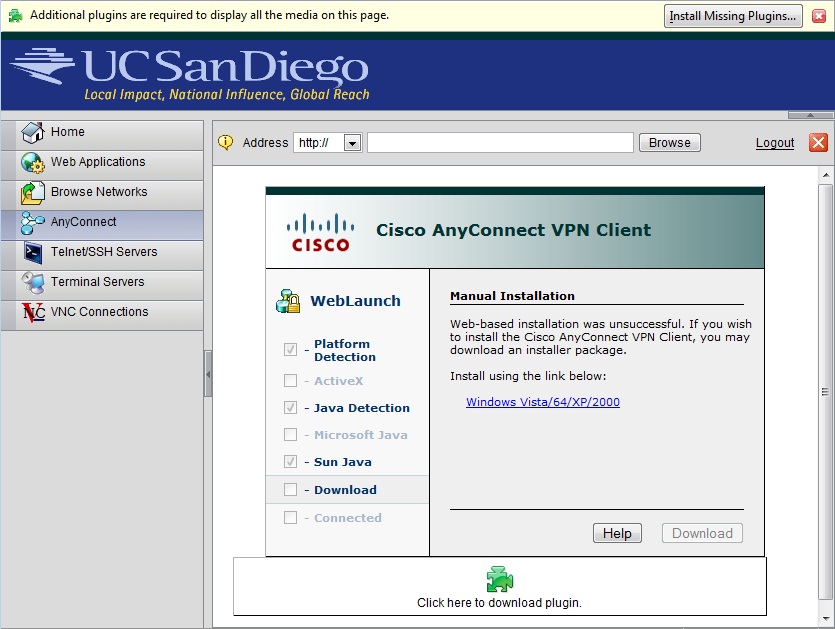Open the Windows Vista/64/XP/2000 installer link
Screen dimensions: 835x629
coord(543,402)
